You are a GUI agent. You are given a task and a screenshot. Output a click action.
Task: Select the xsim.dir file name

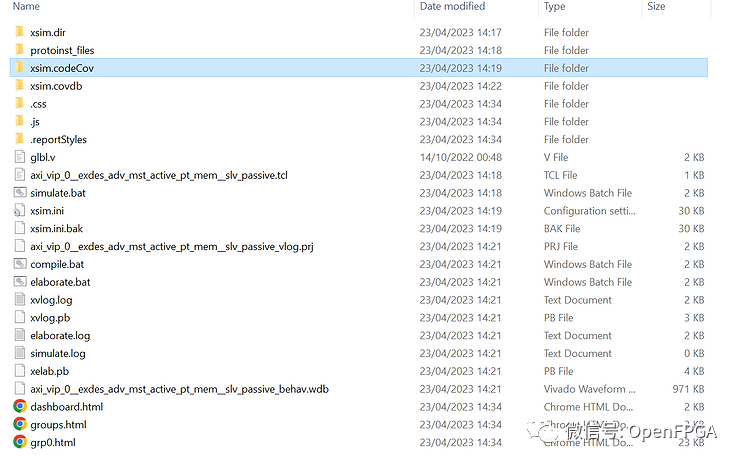click(x=48, y=33)
